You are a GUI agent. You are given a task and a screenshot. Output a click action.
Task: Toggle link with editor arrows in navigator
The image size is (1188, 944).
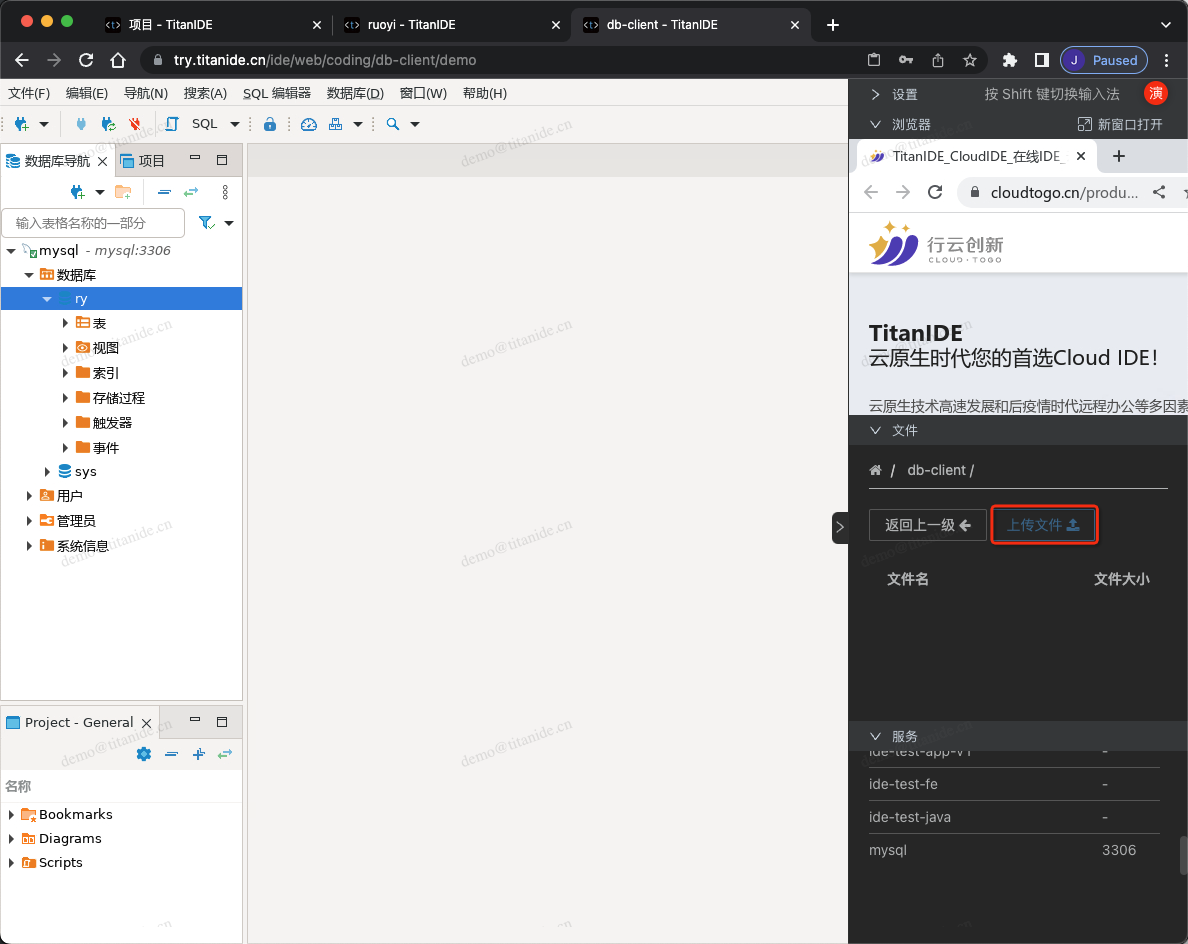190,192
